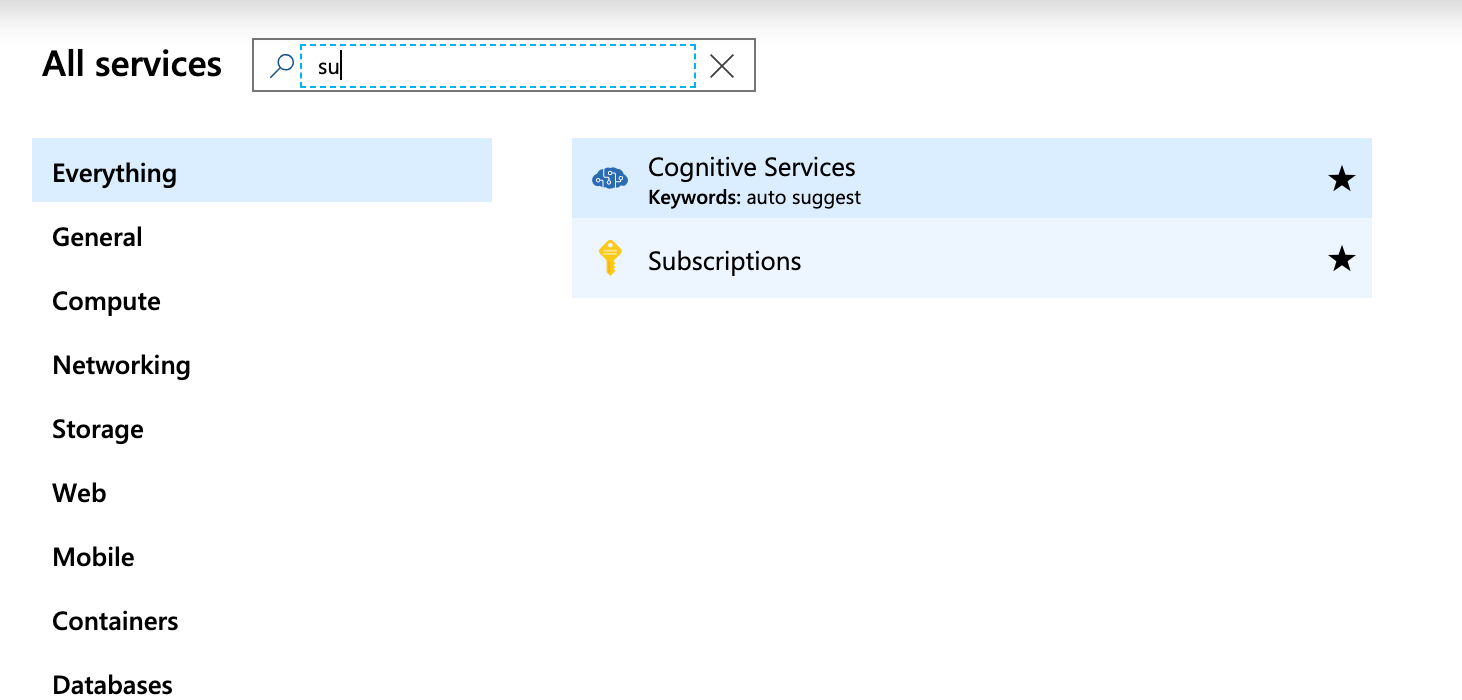Open the Databases category
Screen dimensions: 1462x700
tap(111, 683)
